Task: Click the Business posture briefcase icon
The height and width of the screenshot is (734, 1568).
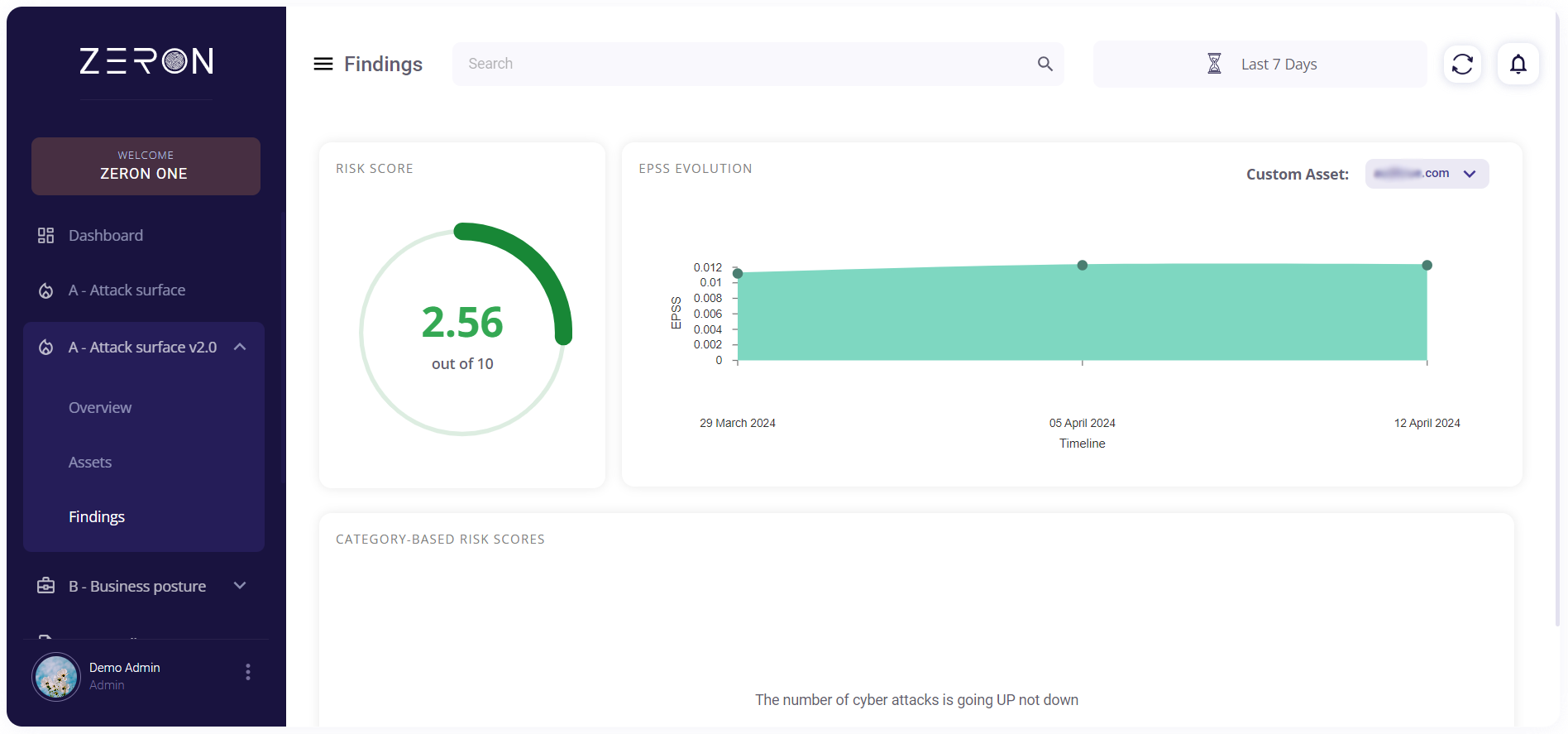Action: pos(46,586)
